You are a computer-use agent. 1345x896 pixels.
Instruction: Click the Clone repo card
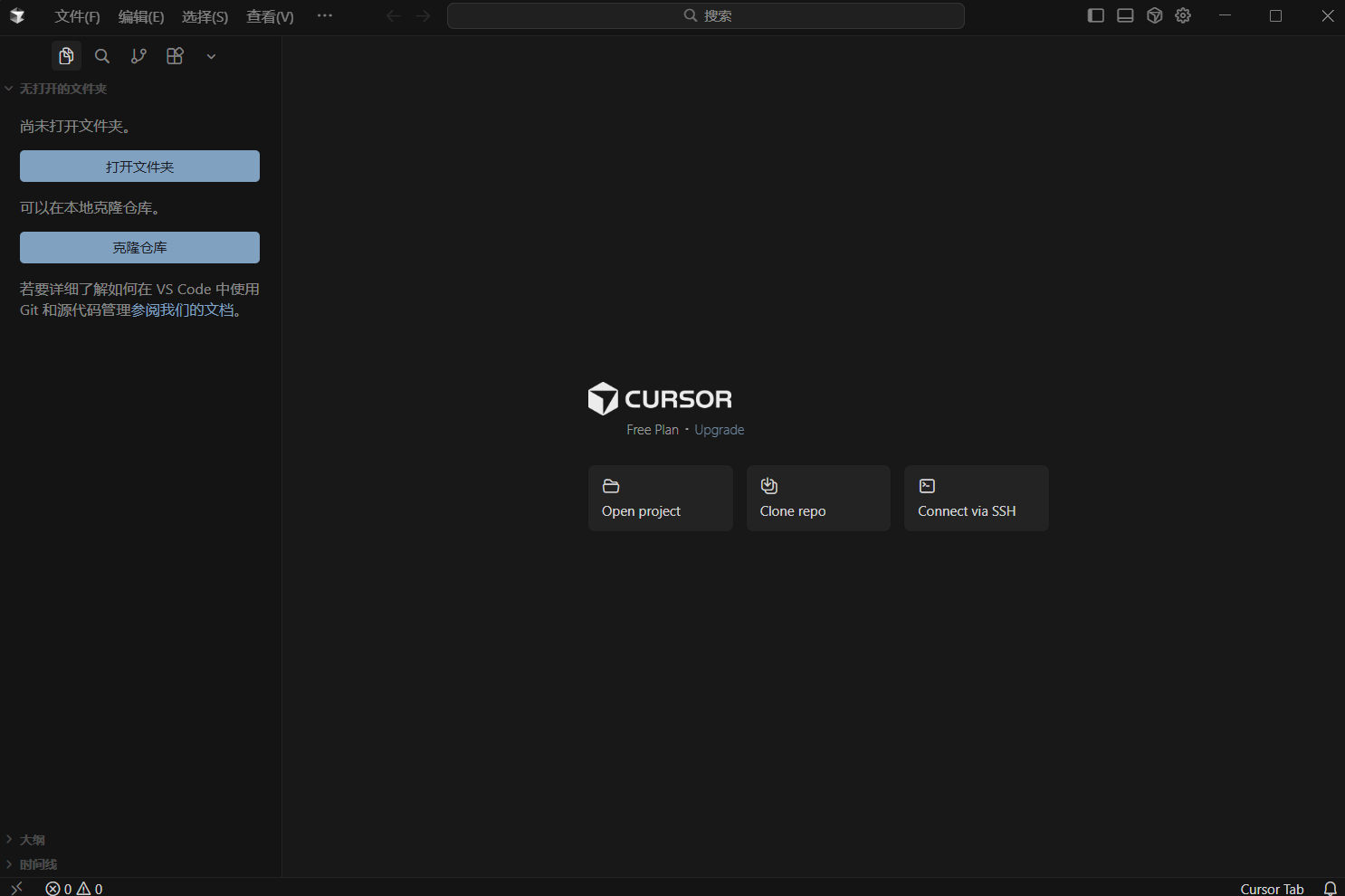pos(818,499)
